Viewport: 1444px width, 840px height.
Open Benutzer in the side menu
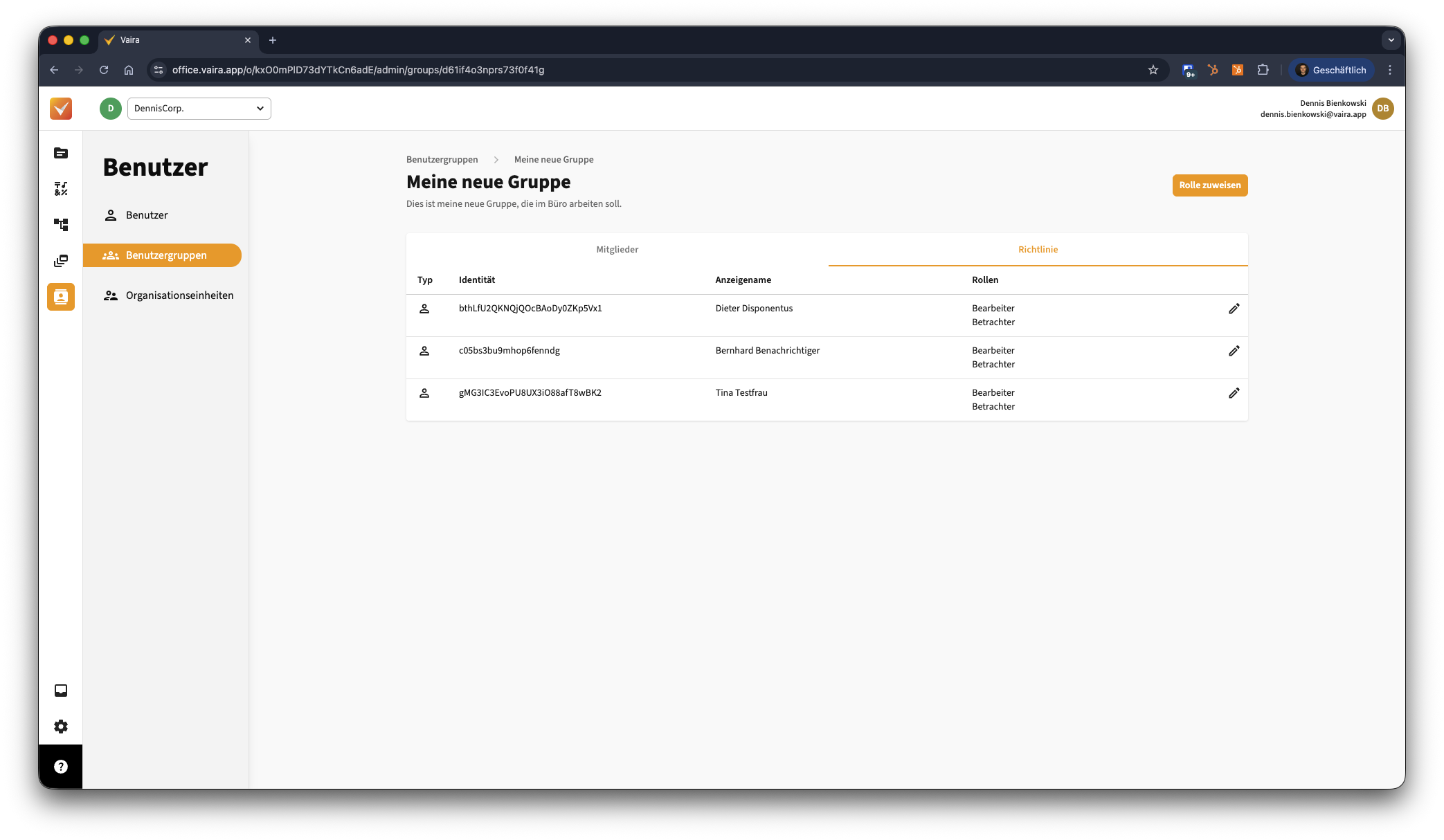[x=147, y=215]
